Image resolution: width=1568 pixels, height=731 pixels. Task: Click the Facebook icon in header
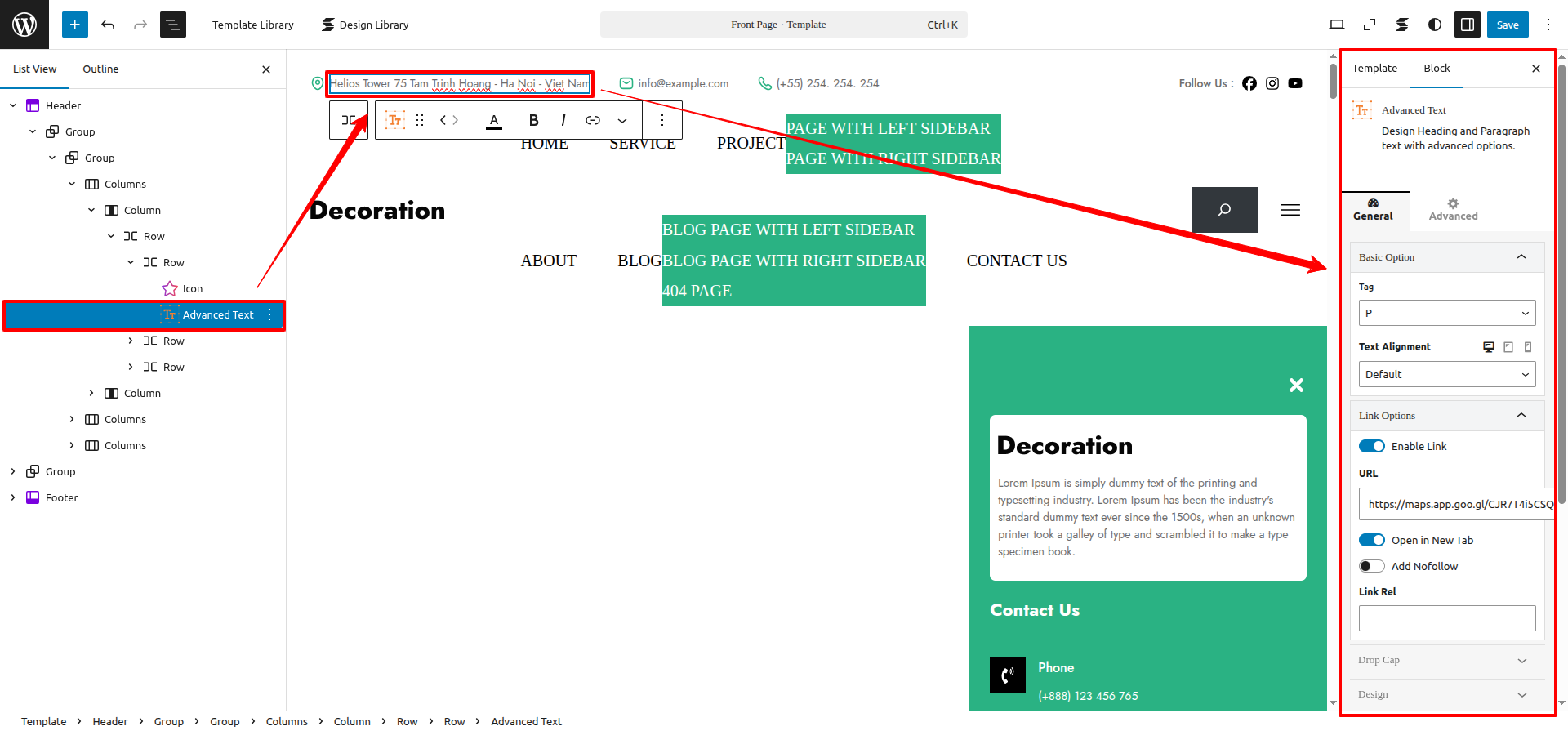1249,83
